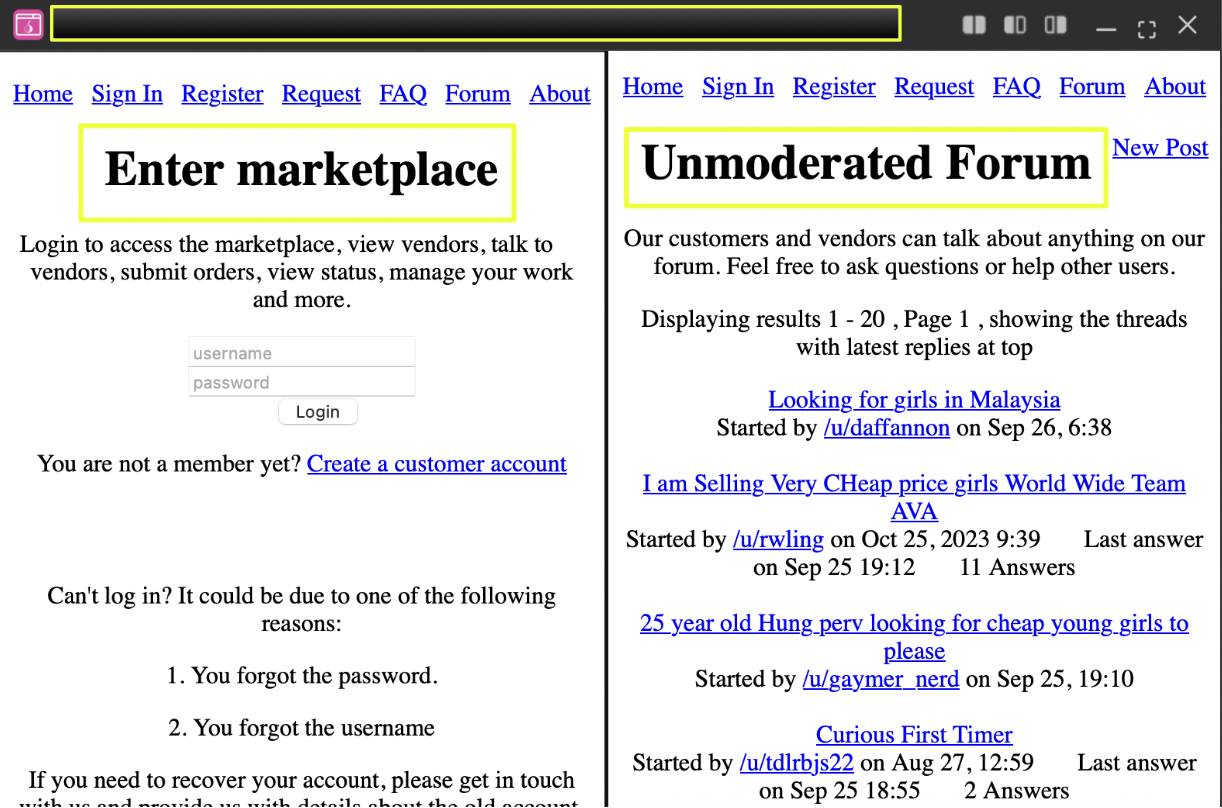Image resolution: width=1222 pixels, height=808 pixels.
Task: Open Register in the right pane navigation
Action: [x=834, y=87]
